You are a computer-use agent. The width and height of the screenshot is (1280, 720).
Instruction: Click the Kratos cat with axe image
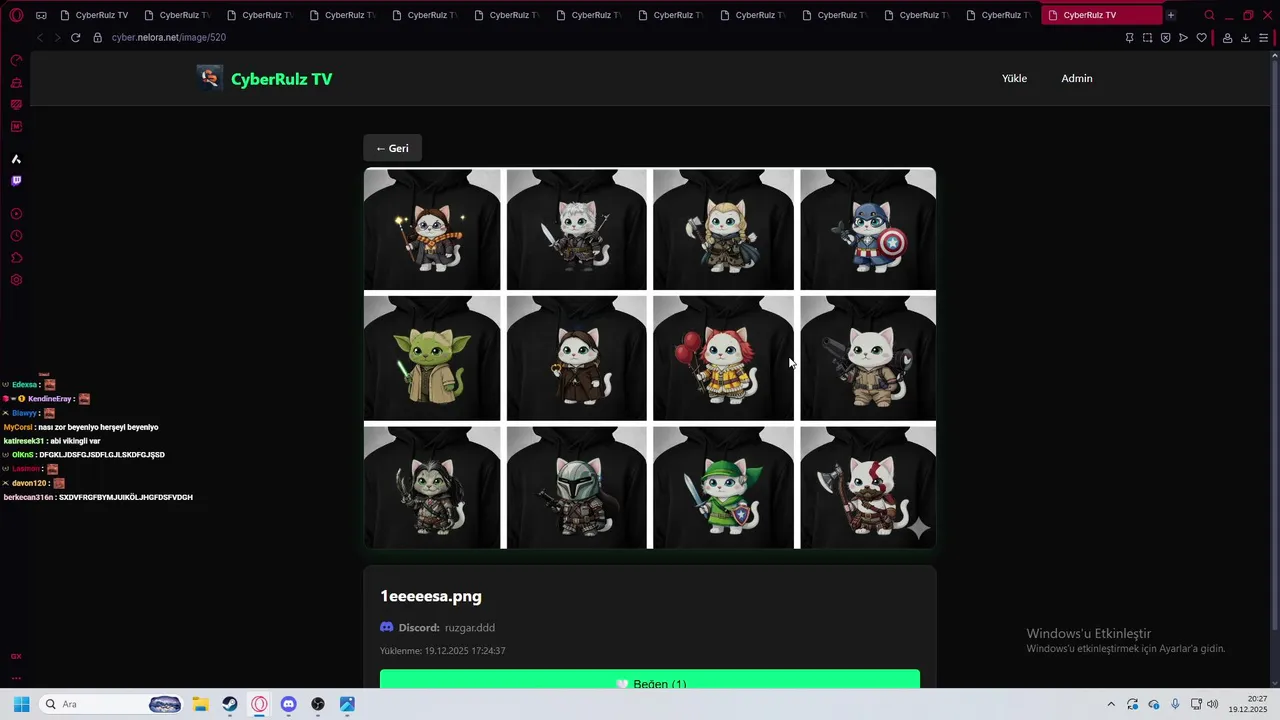coord(868,488)
